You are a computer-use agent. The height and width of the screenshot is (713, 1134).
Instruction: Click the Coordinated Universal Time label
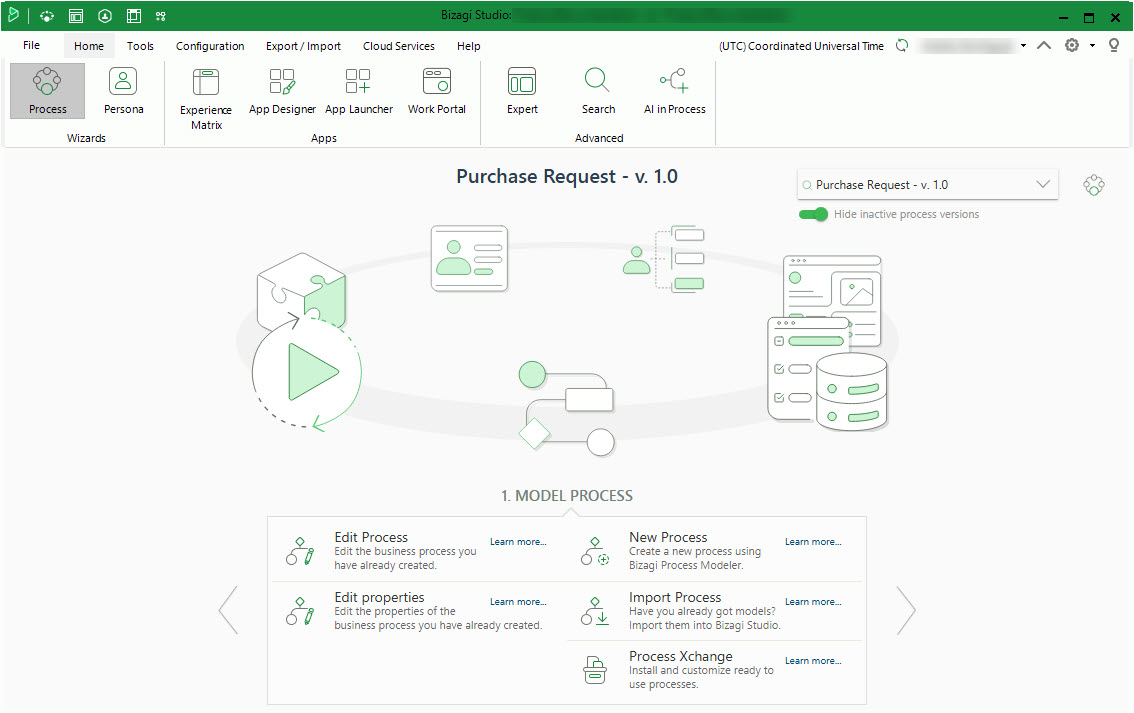(801, 46)
